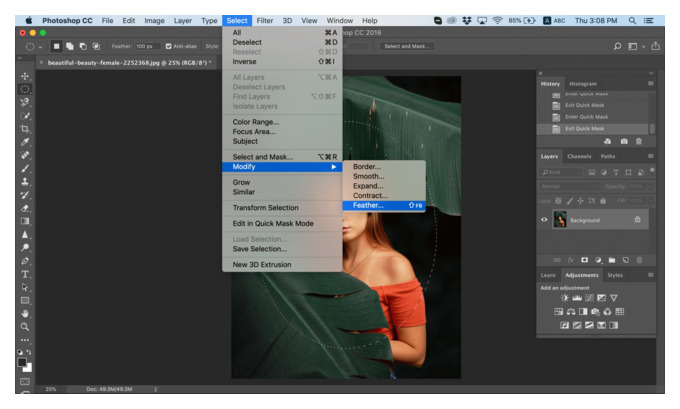Screen dimensions: 680x409
Task: Click the Select and Mask... button
Action: tap(407, 46)
